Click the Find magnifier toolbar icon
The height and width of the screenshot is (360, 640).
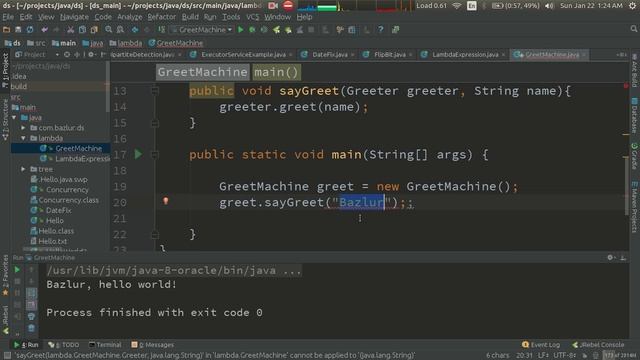point(109,30)
